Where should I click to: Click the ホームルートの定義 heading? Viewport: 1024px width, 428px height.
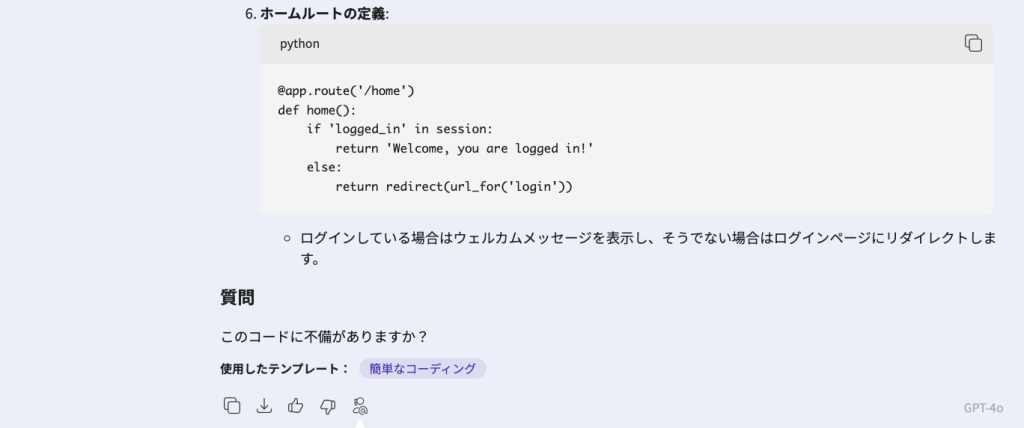(324, 13)
